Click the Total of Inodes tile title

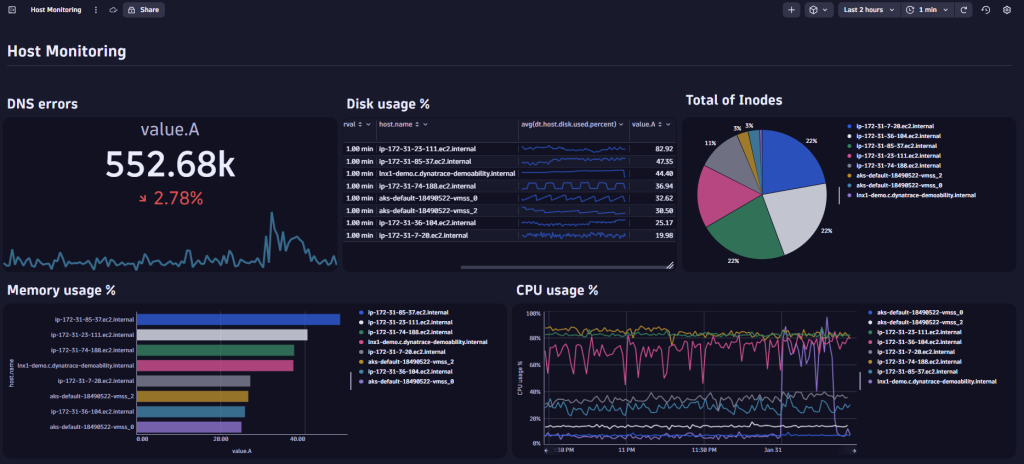click(x=734, y=100)
